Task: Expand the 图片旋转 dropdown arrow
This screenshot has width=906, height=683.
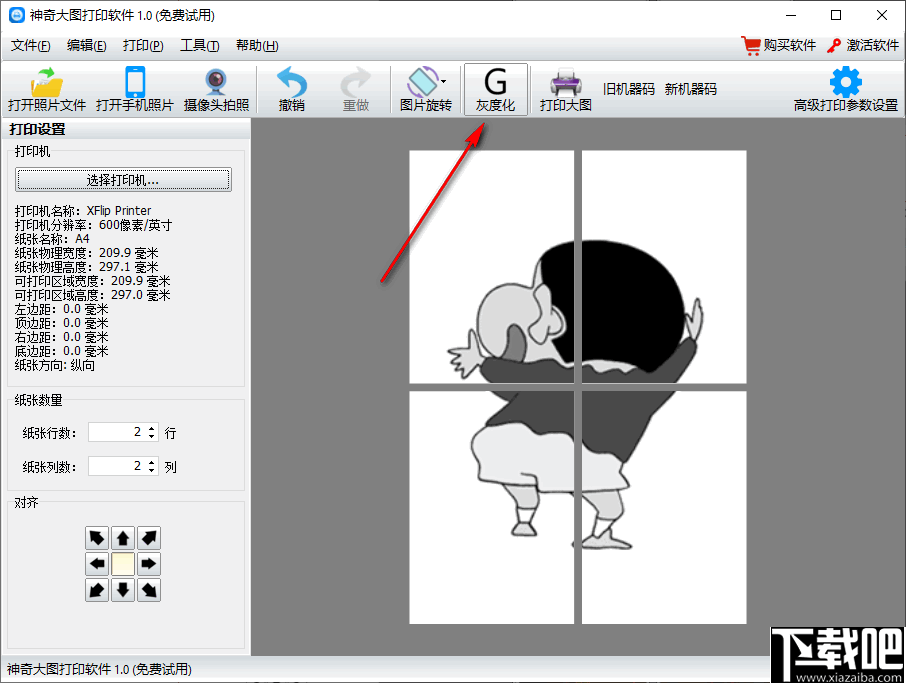Action: point(444,81)
